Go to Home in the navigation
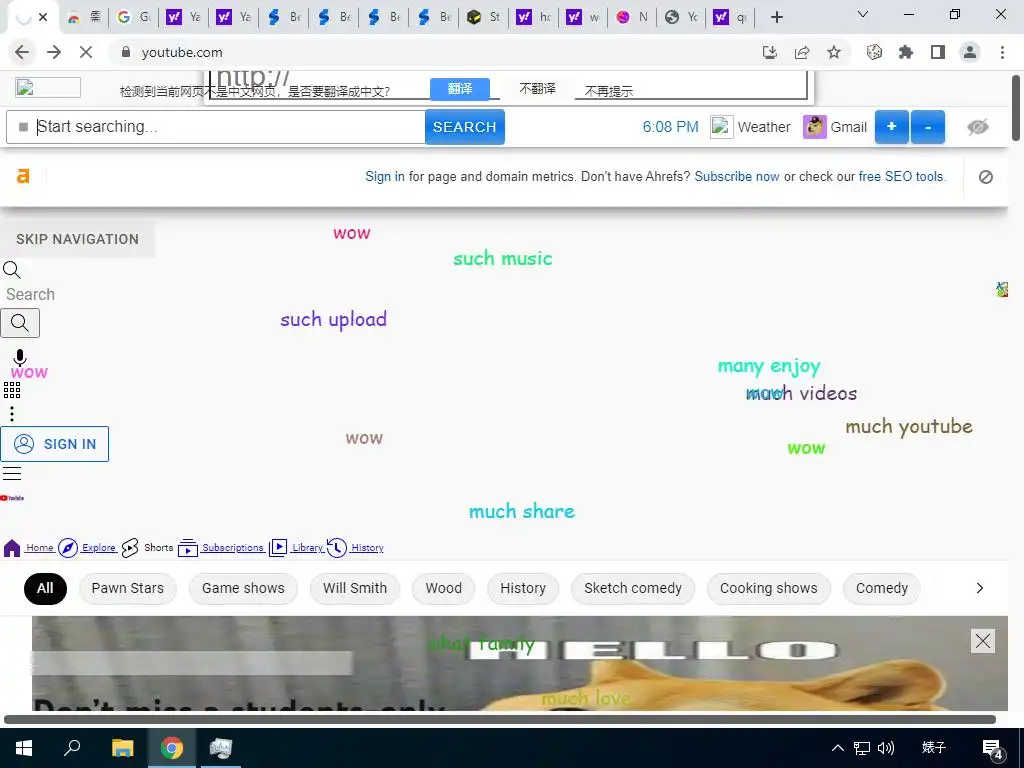Screen dimensions: 1024x768 (29, 547)
